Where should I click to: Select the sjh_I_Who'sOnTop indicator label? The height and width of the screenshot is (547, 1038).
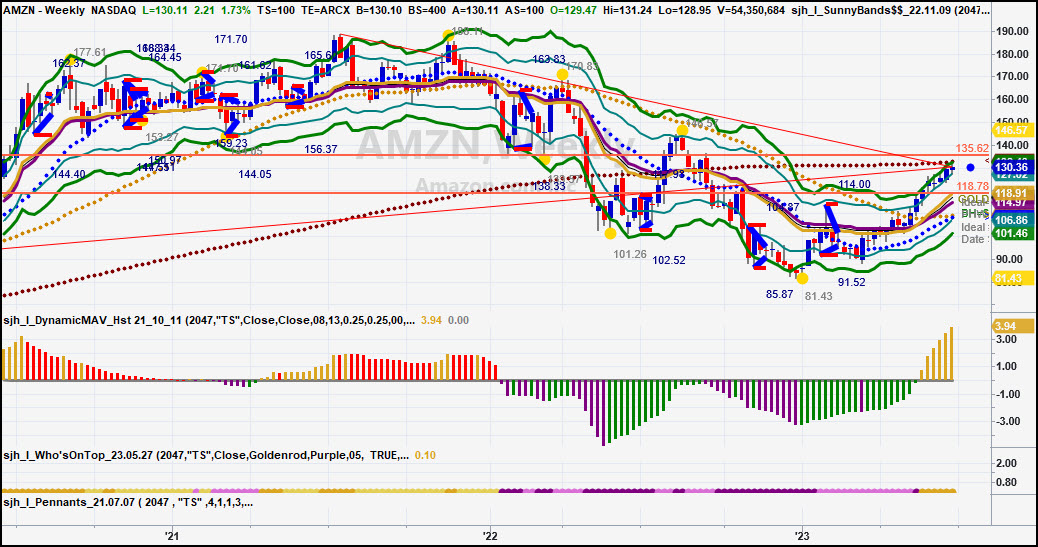[205, 456]
